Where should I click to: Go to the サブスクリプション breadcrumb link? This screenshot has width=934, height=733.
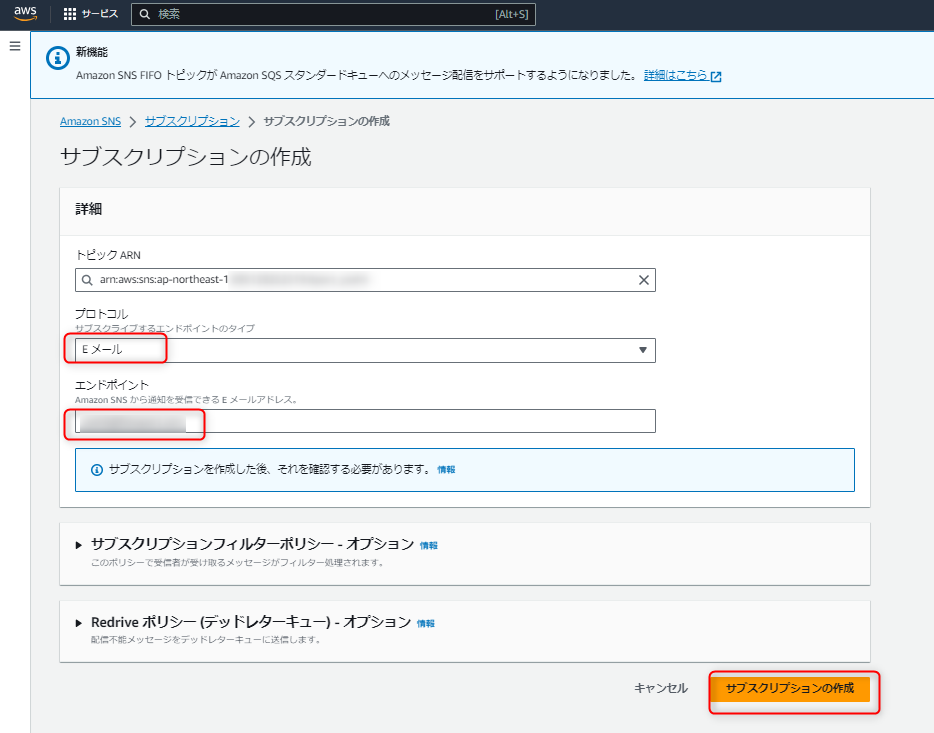pos(192,121)
